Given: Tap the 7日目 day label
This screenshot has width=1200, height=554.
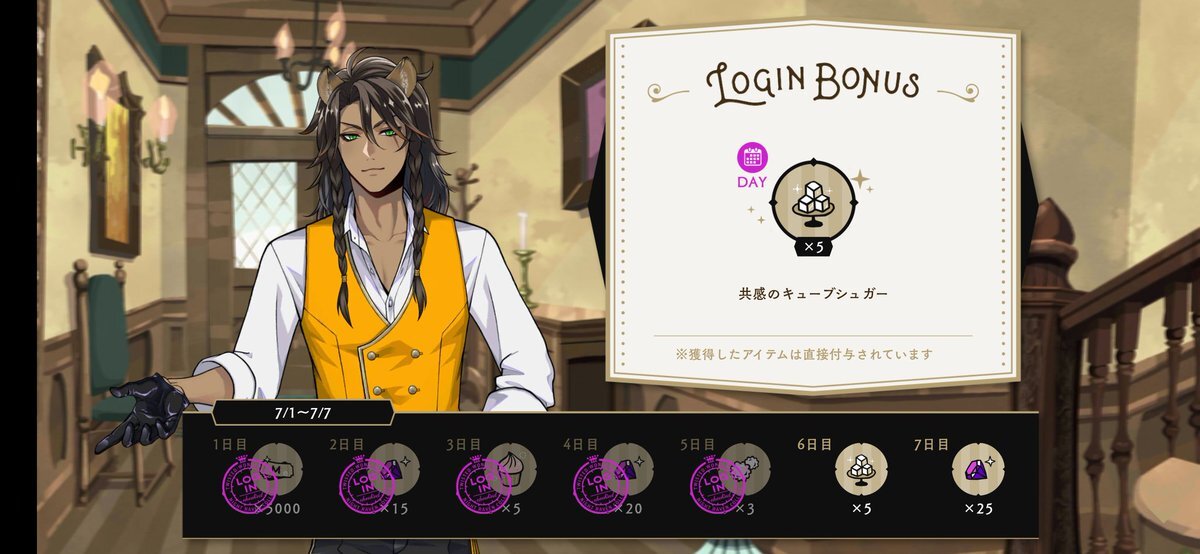Looking at the screenshot, I should (x=932, y=444).
